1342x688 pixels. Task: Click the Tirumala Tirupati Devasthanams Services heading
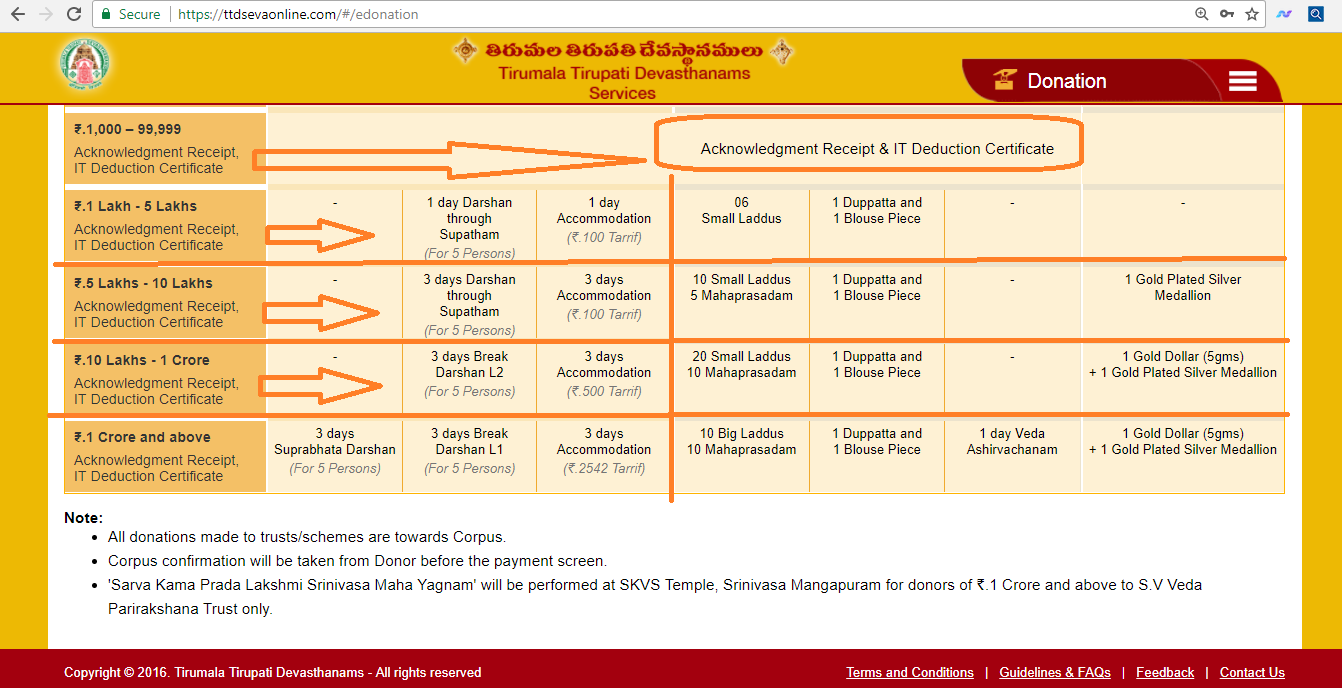(624, 83)
